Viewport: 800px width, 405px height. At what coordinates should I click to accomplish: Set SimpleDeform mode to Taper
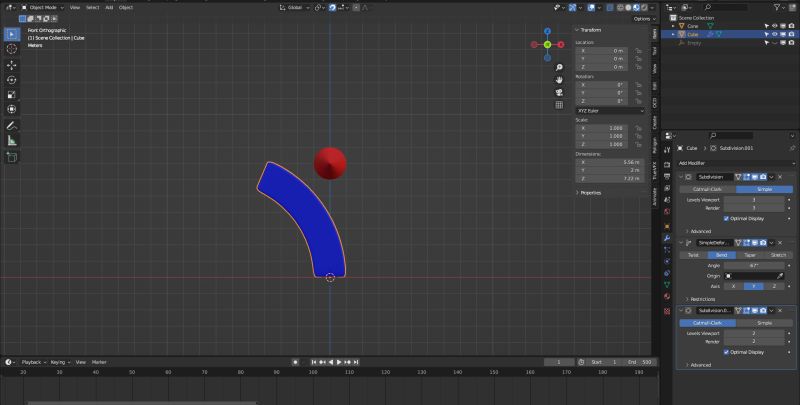point(750,255)
